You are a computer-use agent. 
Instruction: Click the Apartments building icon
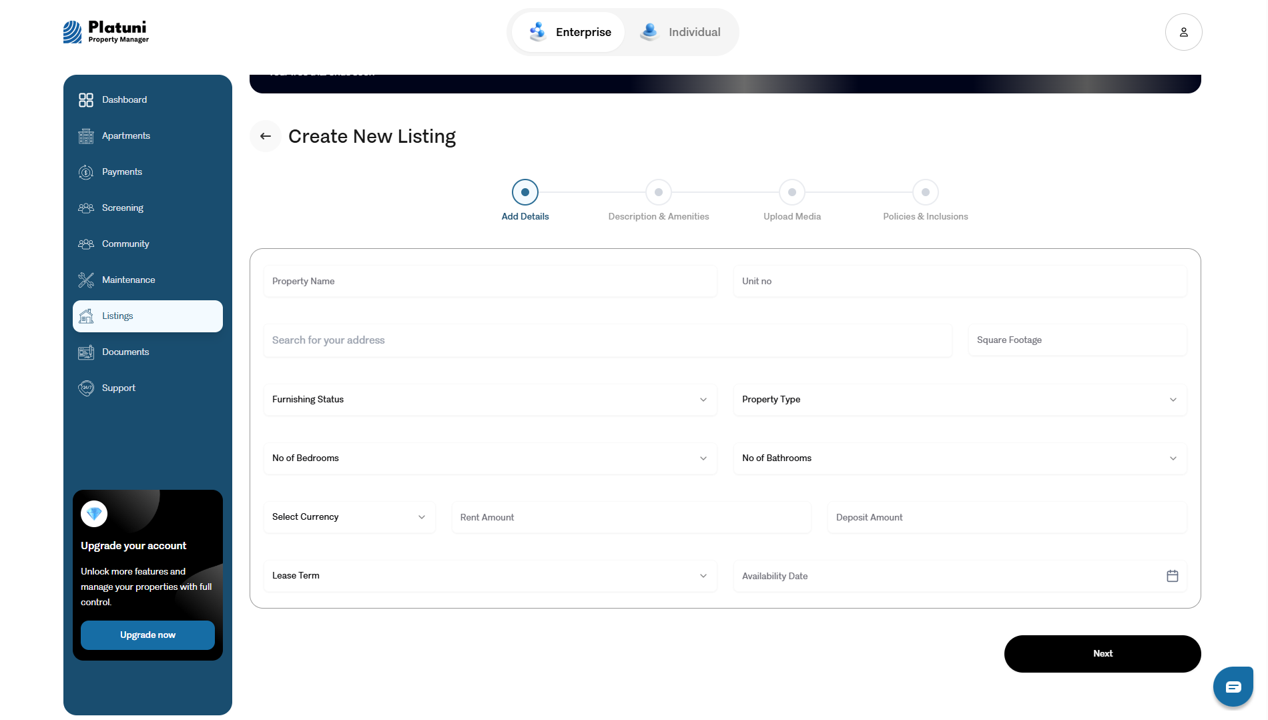click(86, 136)
